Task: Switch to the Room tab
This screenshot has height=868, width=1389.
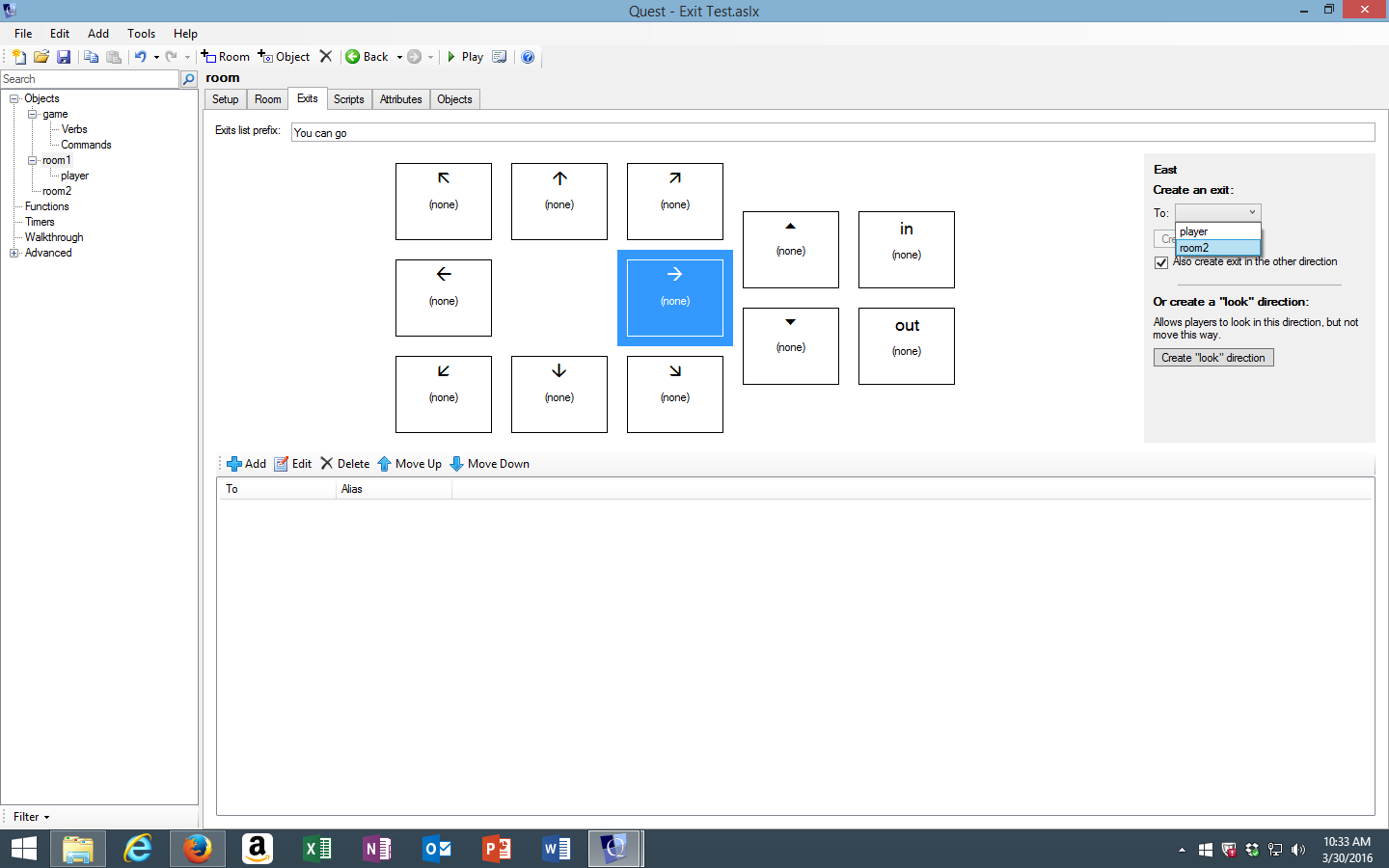Action: tap(267, 99)
